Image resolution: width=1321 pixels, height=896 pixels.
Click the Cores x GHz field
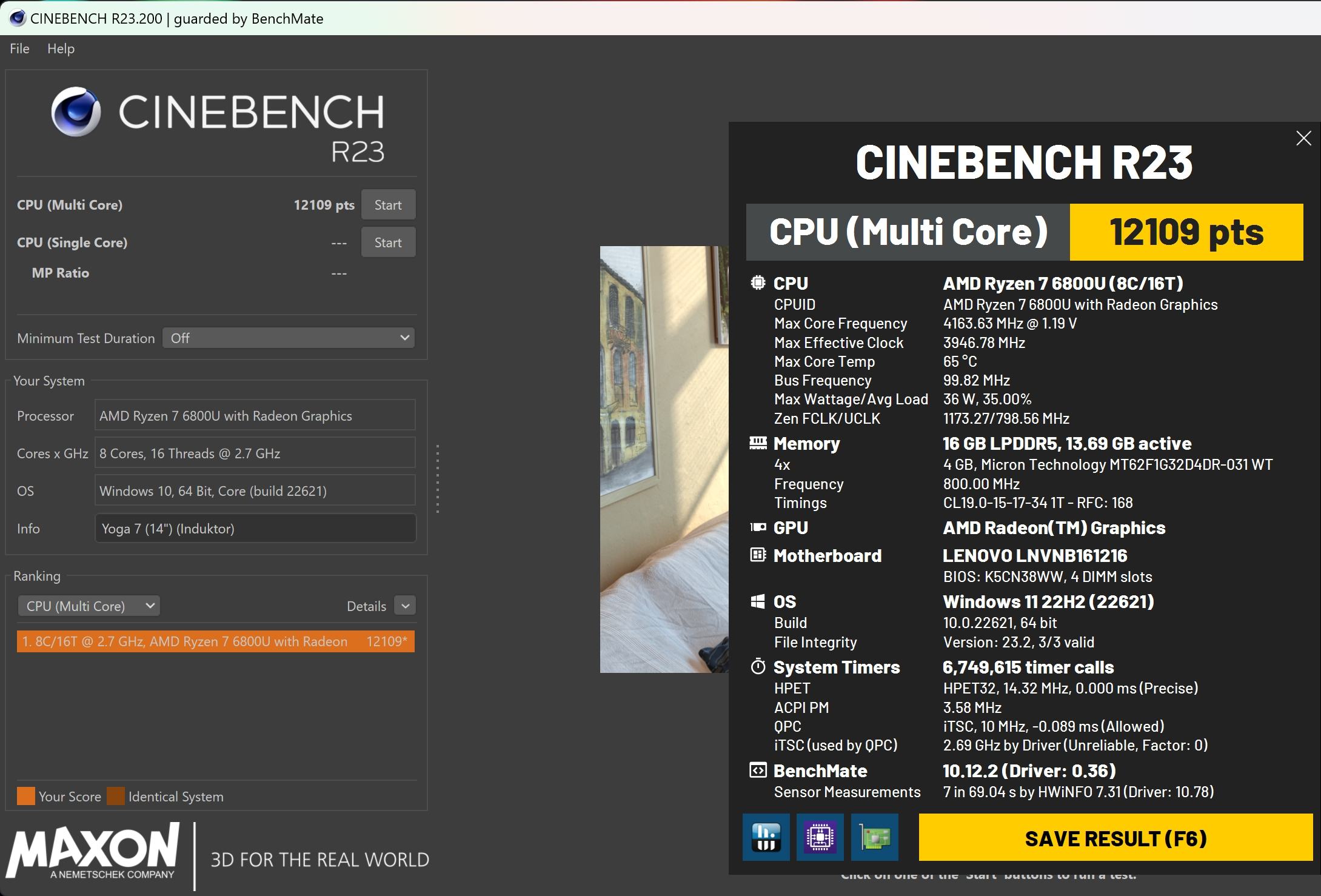pos(255,453)
